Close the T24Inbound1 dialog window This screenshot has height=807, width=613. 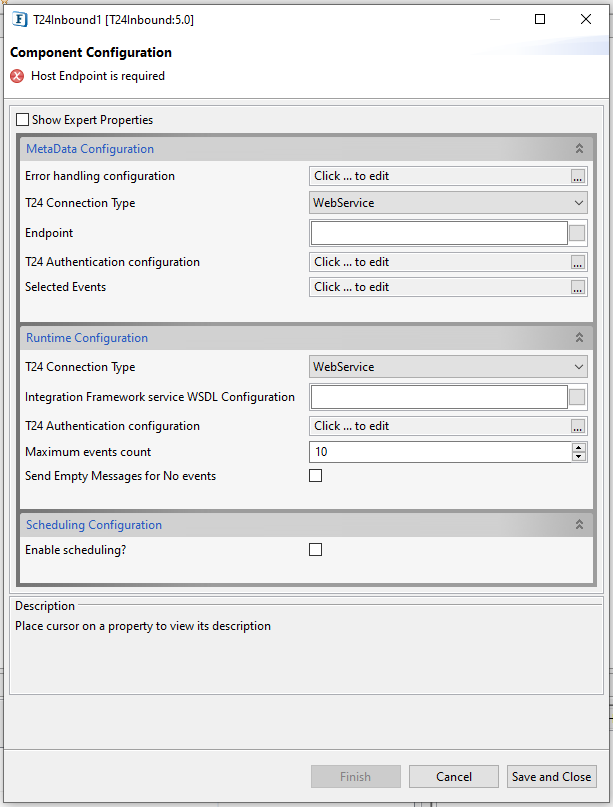pyautogui.click(x=586, y=20)
